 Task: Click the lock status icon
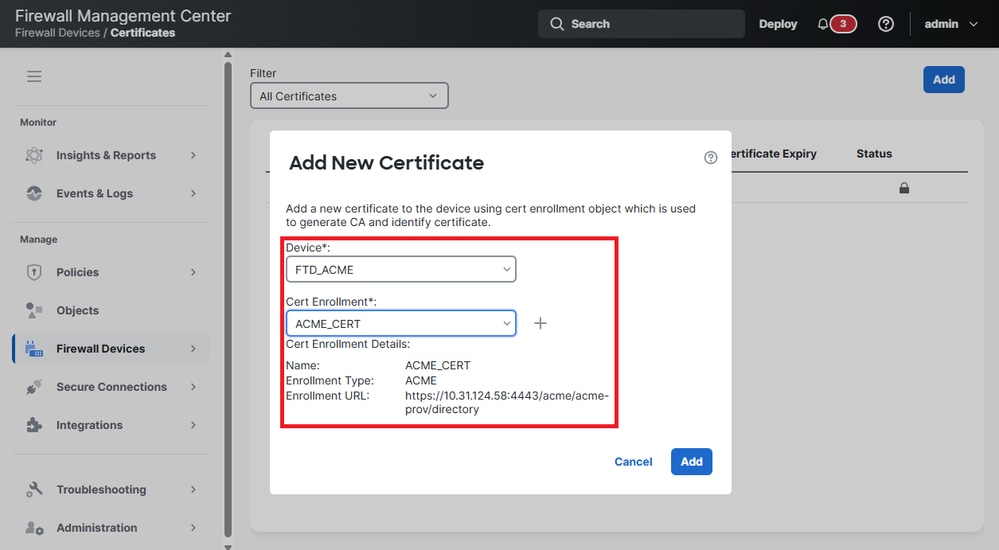click(x=904, y=188)
